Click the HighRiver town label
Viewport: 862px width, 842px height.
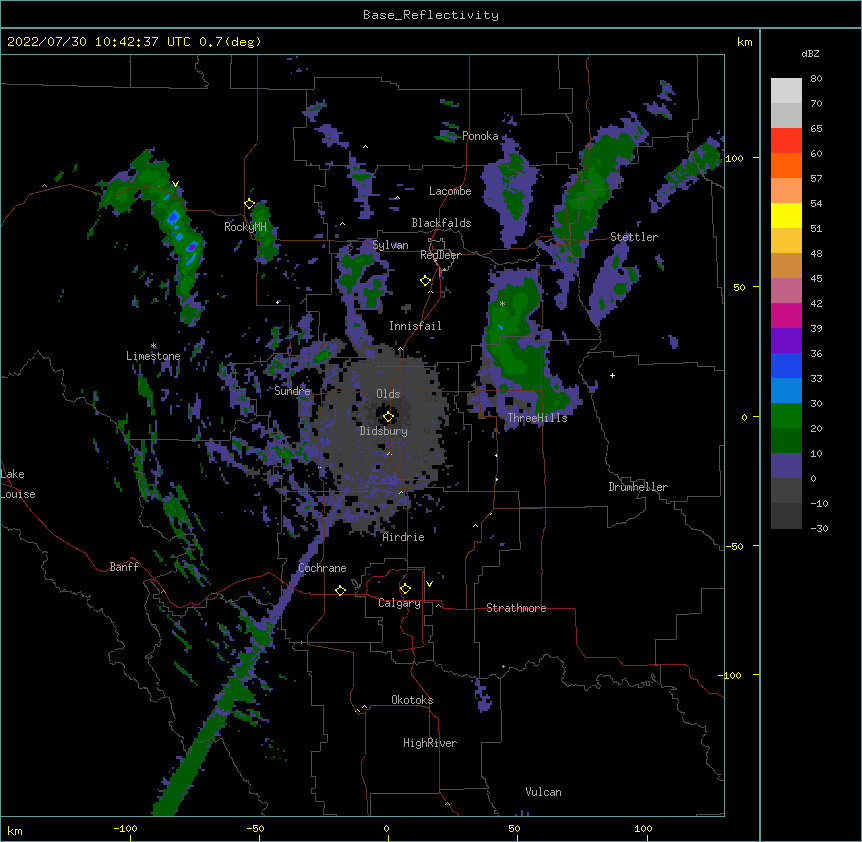(x=430, y=743)
